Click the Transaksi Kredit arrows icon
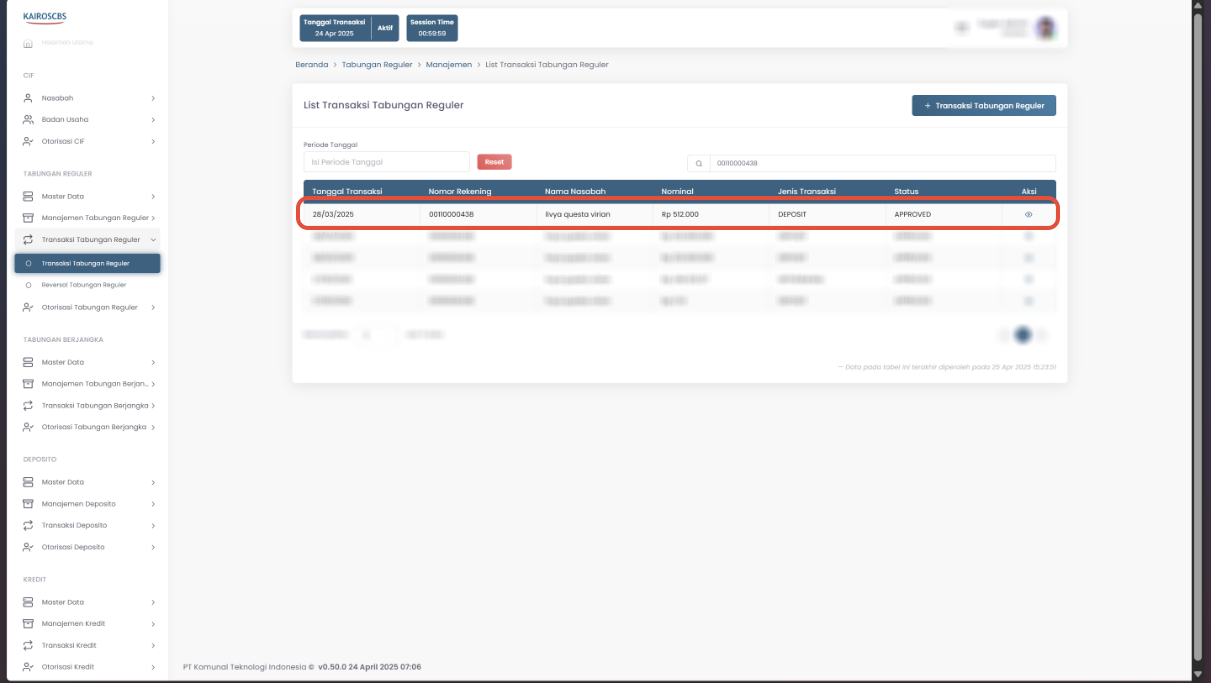 pyautogui.click(x=29, y=645)
